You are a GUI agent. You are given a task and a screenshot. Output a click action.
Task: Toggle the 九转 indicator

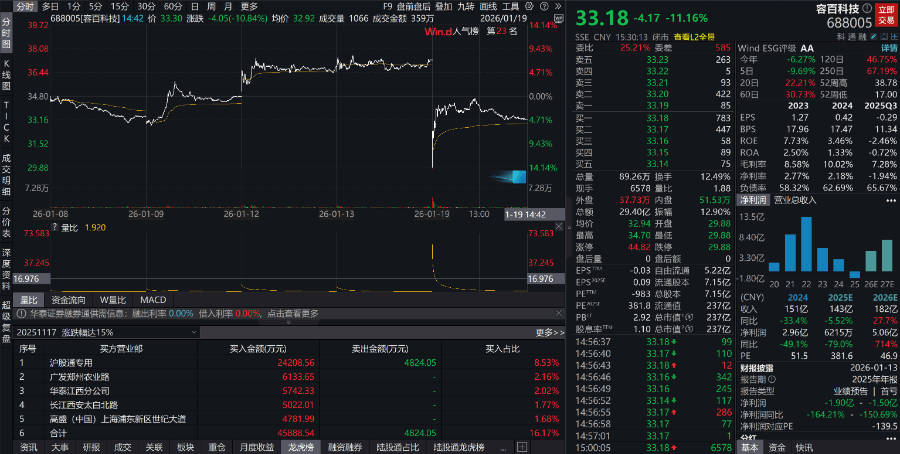pyautogui.click(x=465, y=6)
